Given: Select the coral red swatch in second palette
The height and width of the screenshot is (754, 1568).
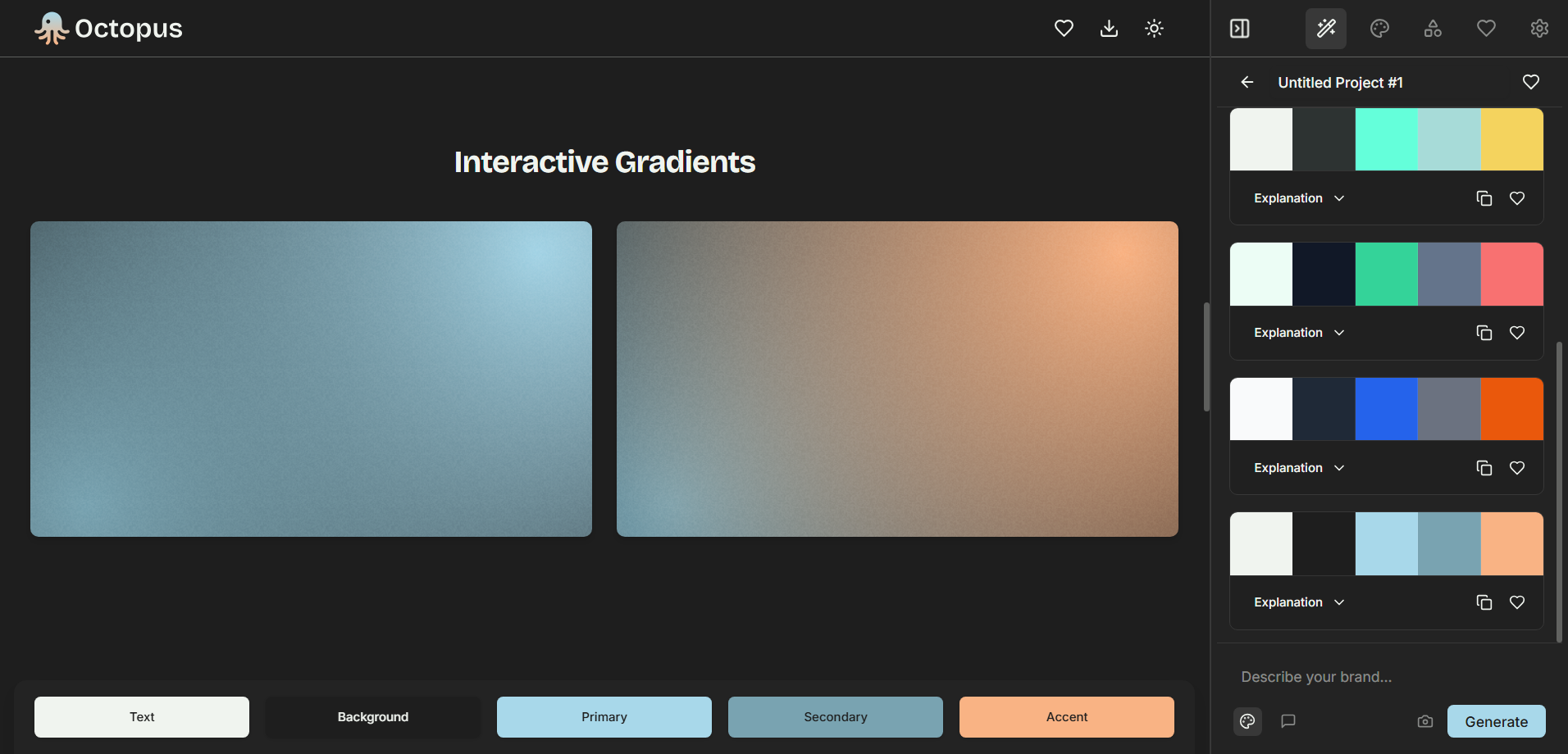Looking at the screenshot, I should point(1511,274).
